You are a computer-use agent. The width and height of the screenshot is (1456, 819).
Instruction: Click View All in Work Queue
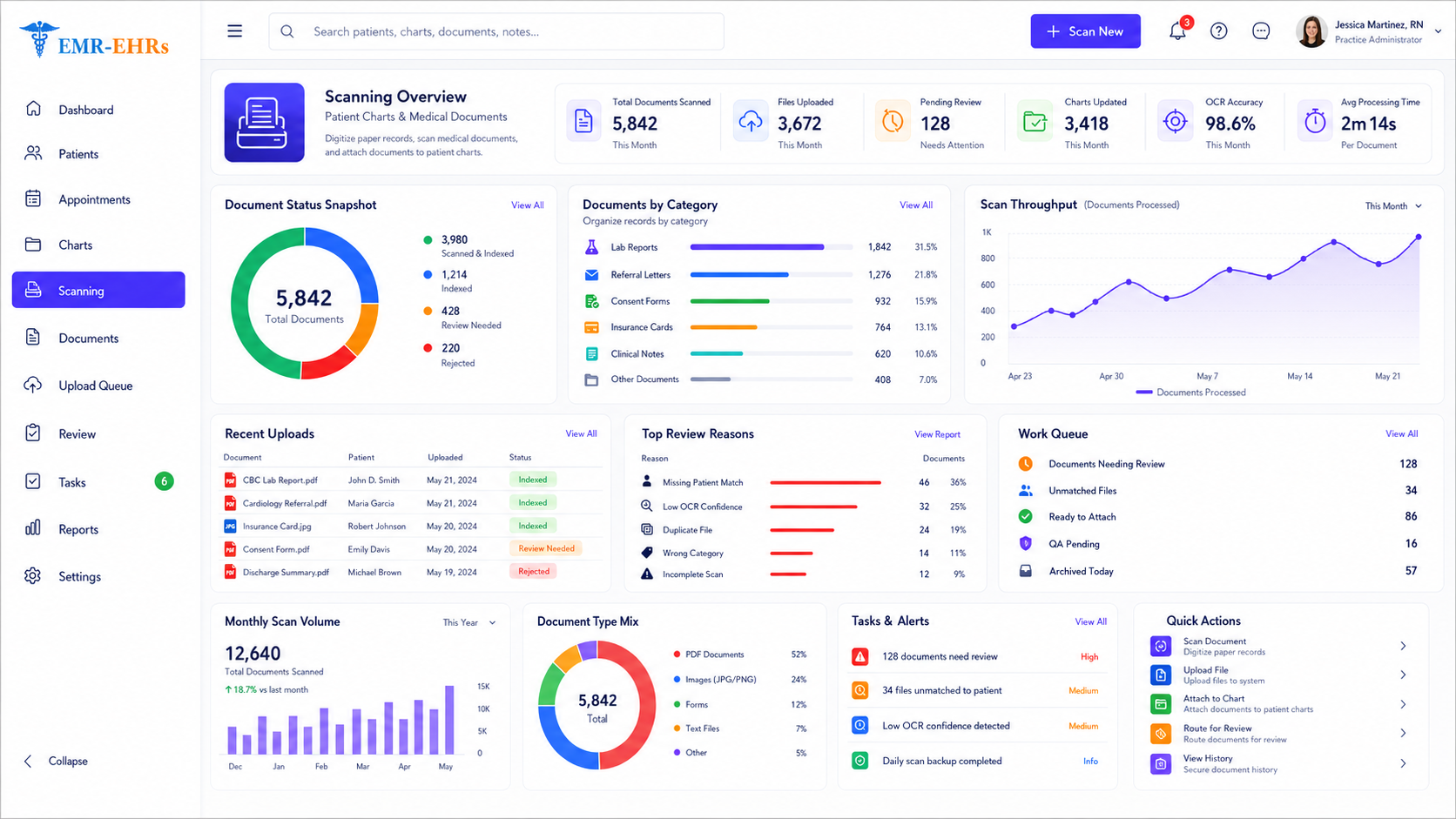1401,433
